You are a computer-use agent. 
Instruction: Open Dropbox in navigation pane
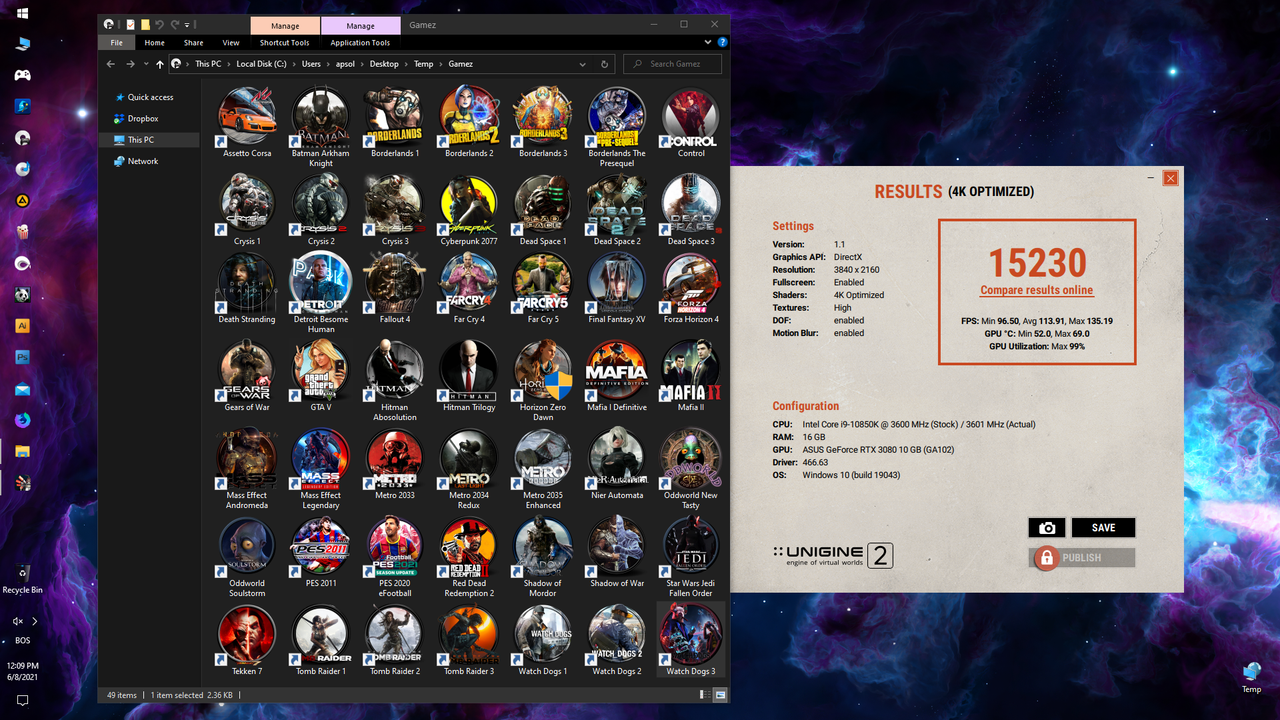click(143, 119)
